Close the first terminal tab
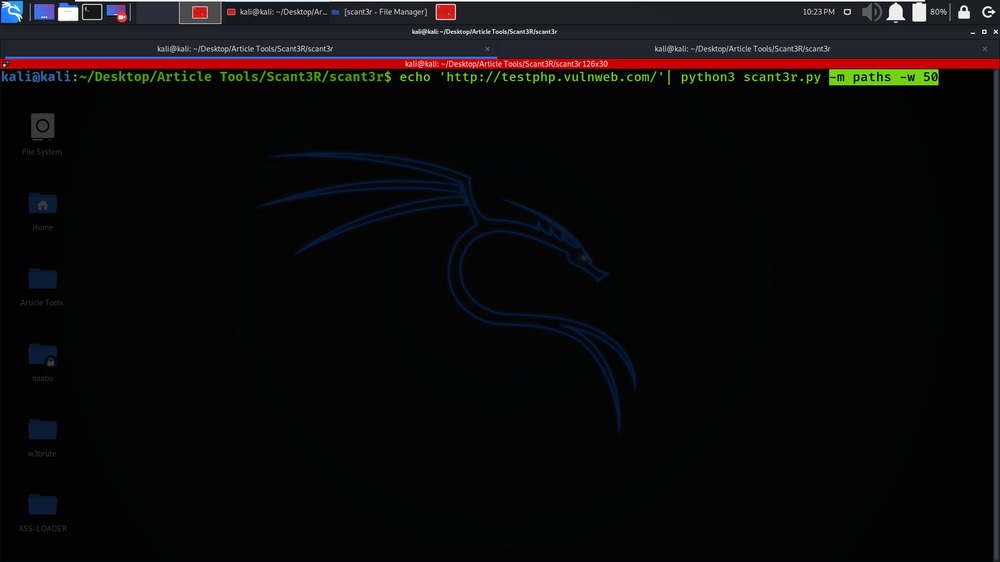Screen dimensions: 1000x562 click(x=487, y=48)
